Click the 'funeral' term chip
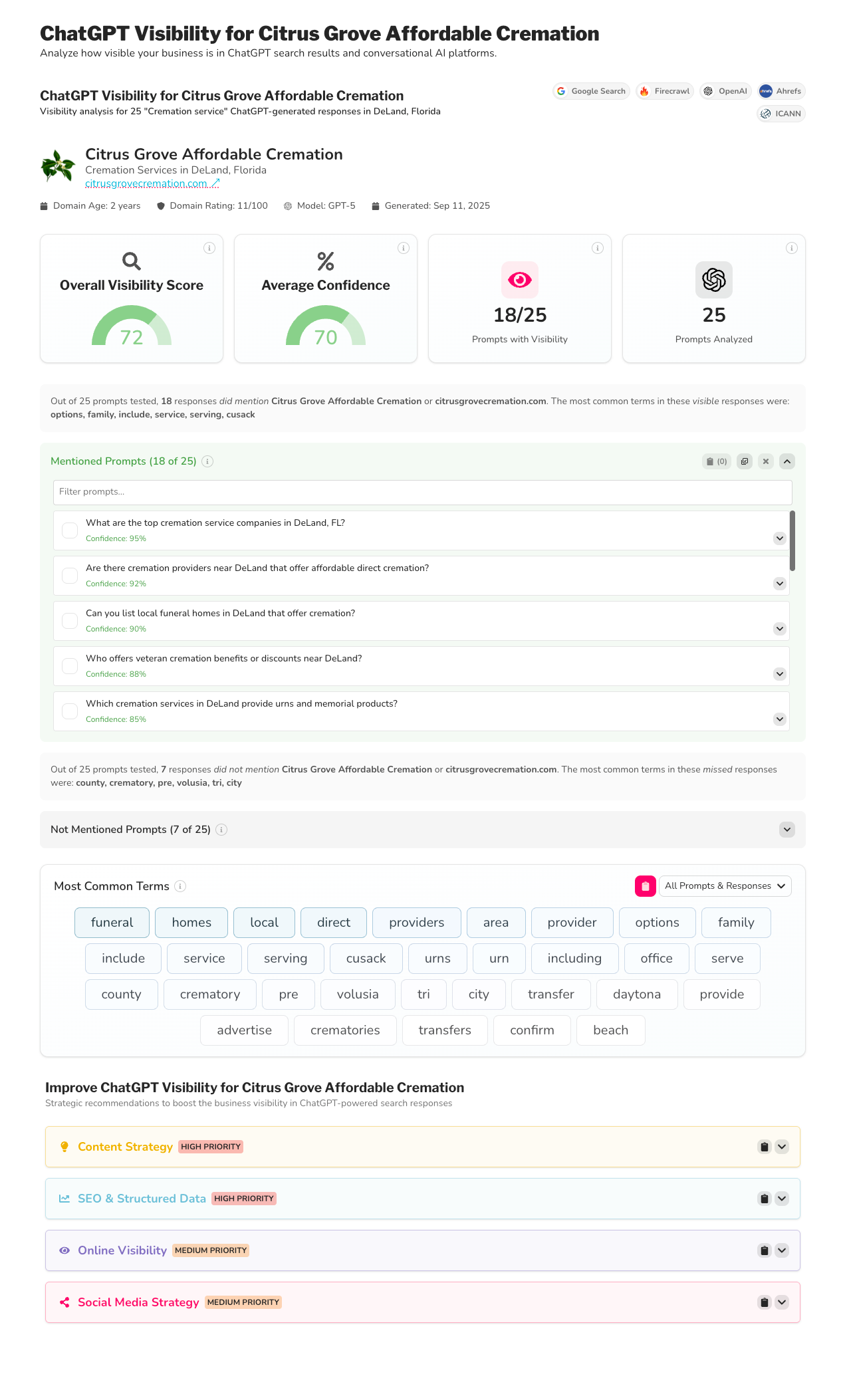Viewport: 847px width, 1400px height. point(112,923)
